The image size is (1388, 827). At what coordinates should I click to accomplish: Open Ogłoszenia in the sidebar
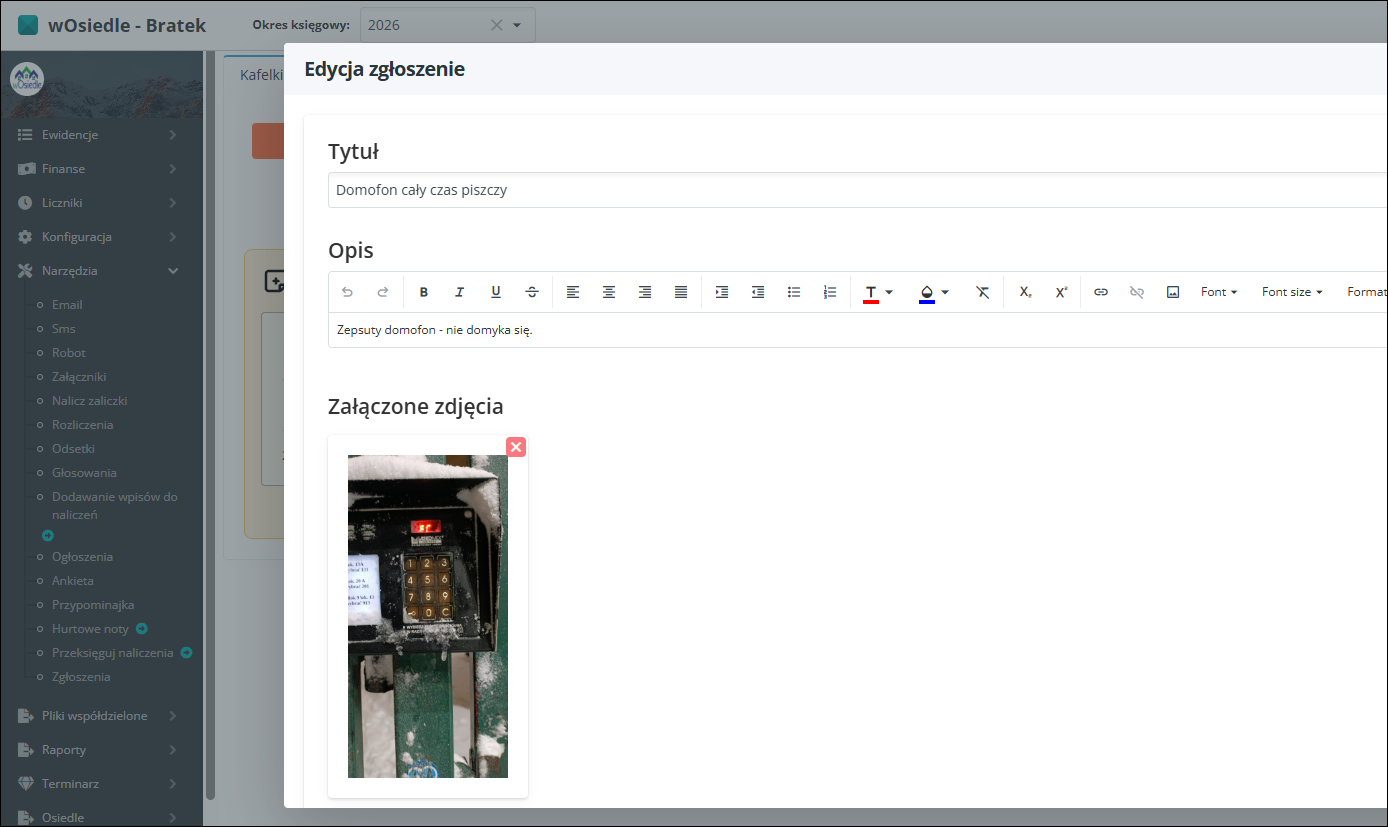click(82, 557)
